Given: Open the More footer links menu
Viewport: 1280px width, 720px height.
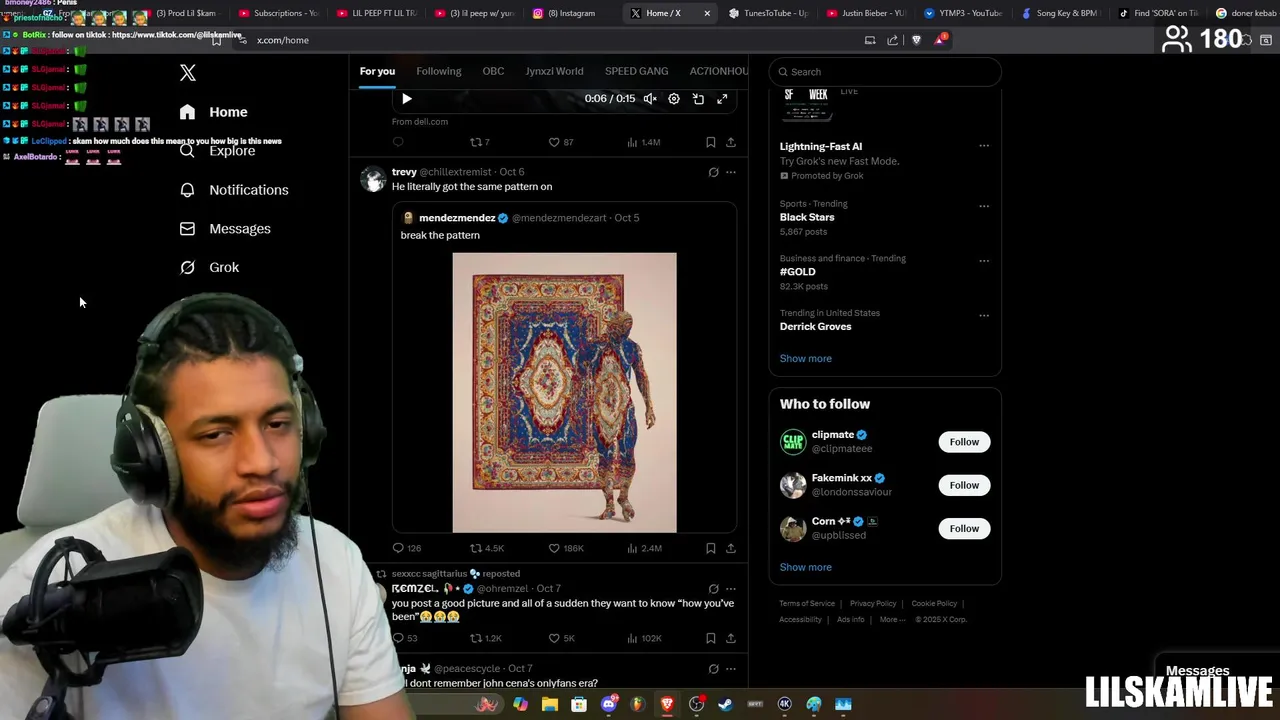Looking at the screenshot, I should point(890,620).
